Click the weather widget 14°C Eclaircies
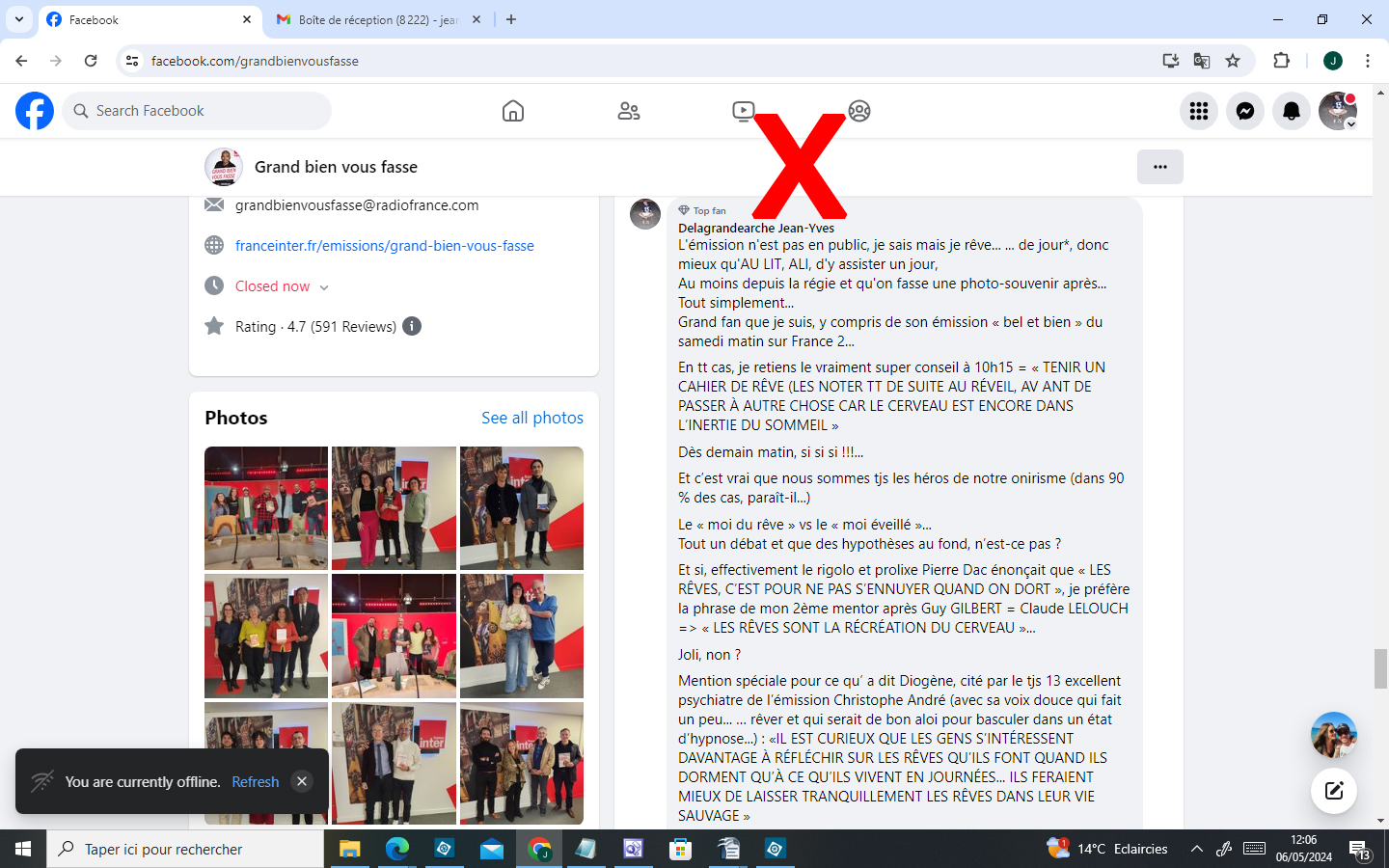This screenshot has width=1389, height=868. [x=1107, y=849]
